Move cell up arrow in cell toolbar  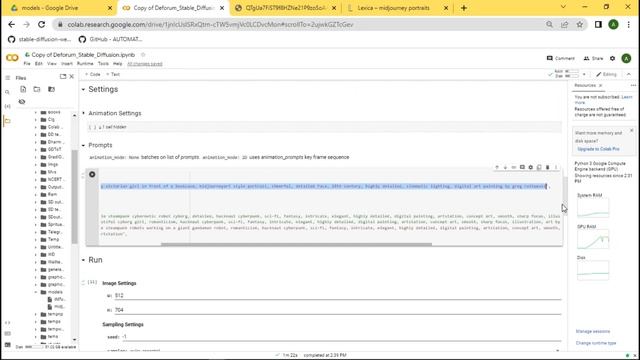tap(497, 167)
